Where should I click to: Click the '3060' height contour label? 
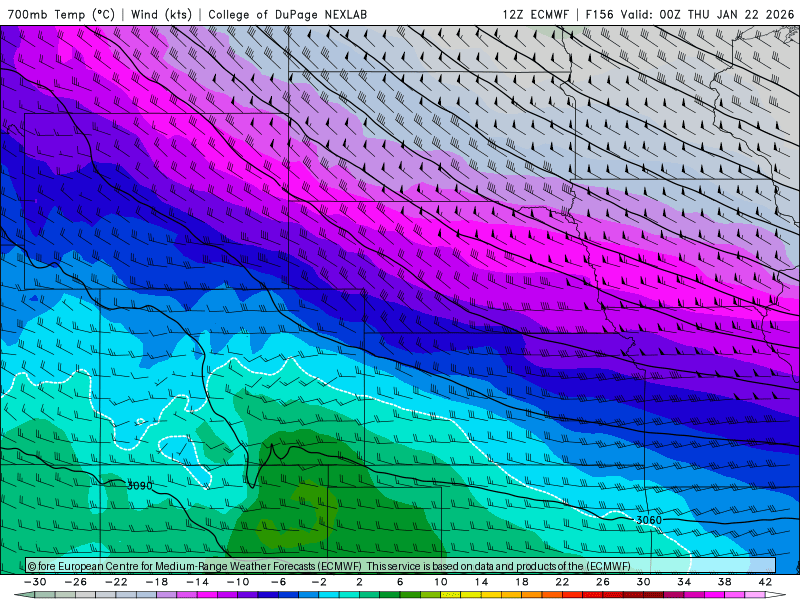pos(648,520)
